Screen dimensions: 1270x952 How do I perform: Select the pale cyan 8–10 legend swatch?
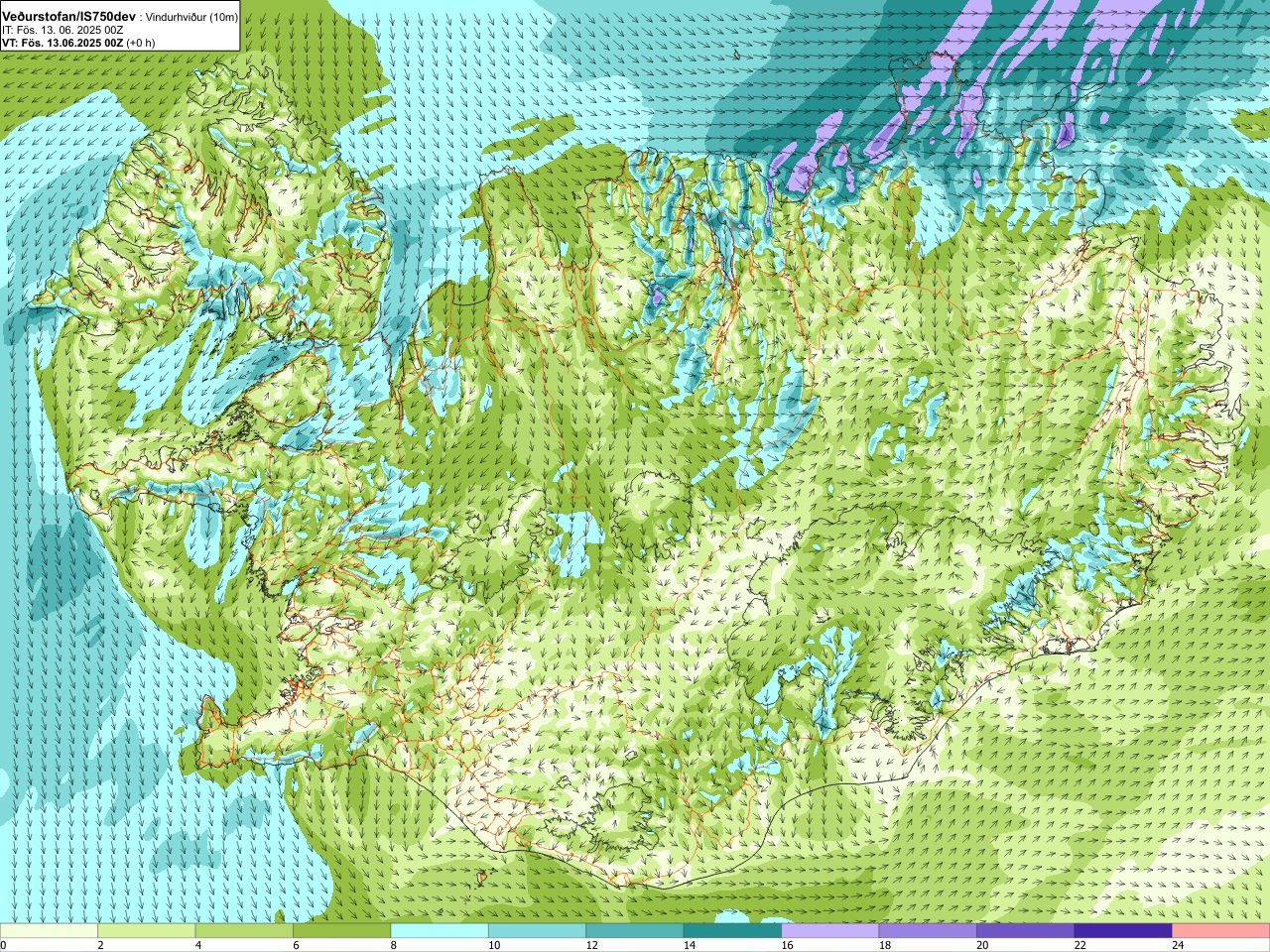pyautogui.click(x=440, y=931)
